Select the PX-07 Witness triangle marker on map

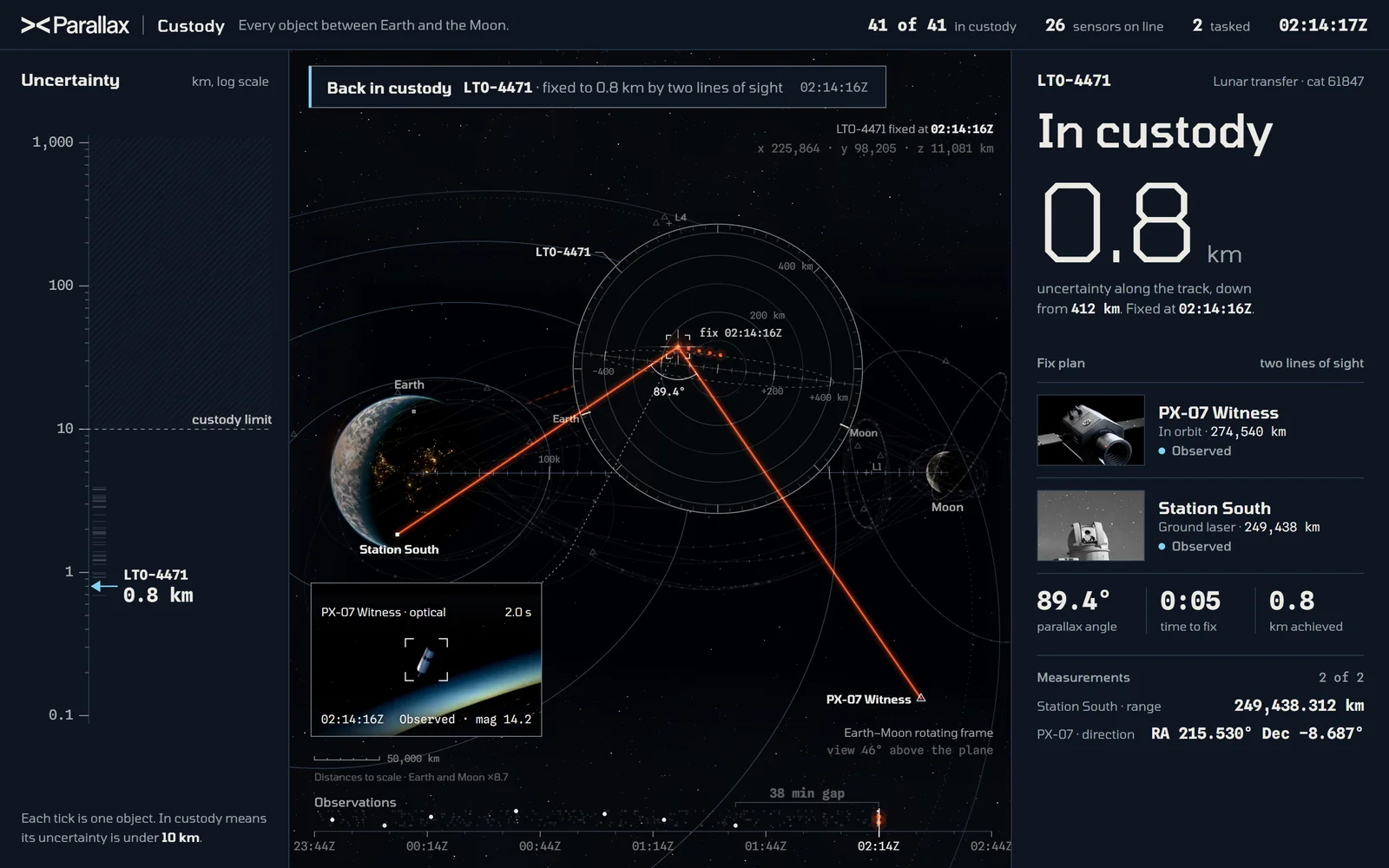(x=921, y=697)
